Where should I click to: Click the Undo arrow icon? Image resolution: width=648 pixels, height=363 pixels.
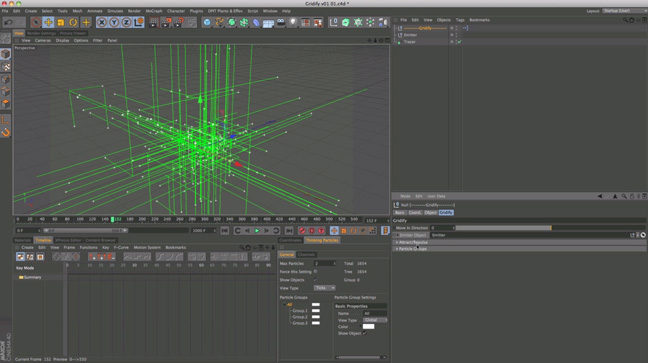(8, 22)
